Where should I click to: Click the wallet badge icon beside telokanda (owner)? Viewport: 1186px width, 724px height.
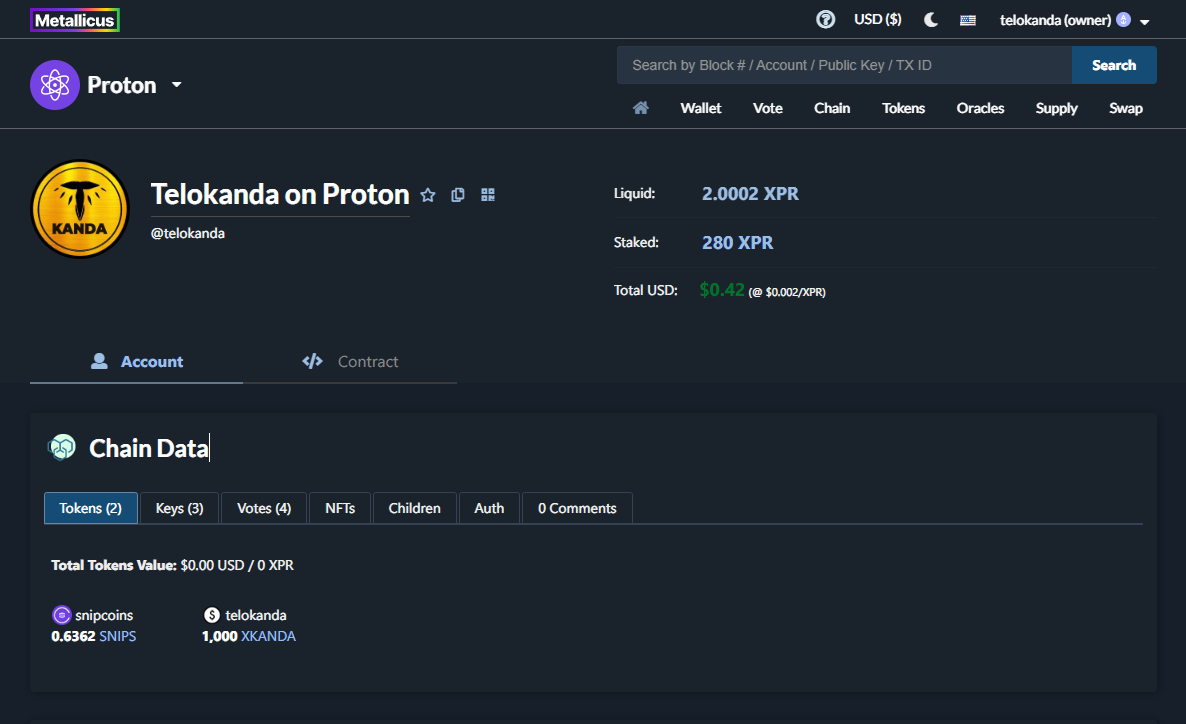point(1124,20)
